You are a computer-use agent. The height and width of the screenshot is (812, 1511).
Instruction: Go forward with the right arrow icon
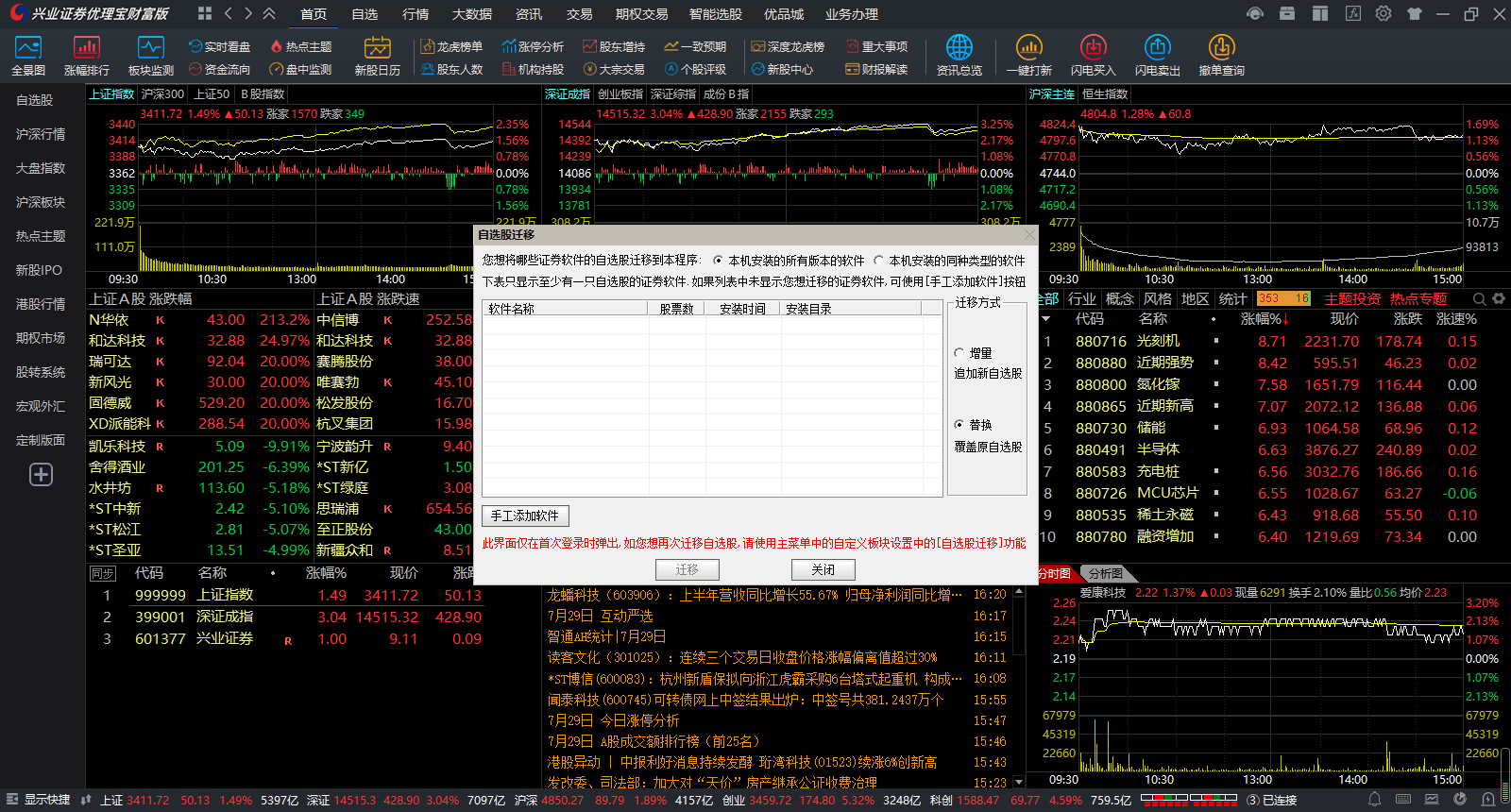(248, 13)
